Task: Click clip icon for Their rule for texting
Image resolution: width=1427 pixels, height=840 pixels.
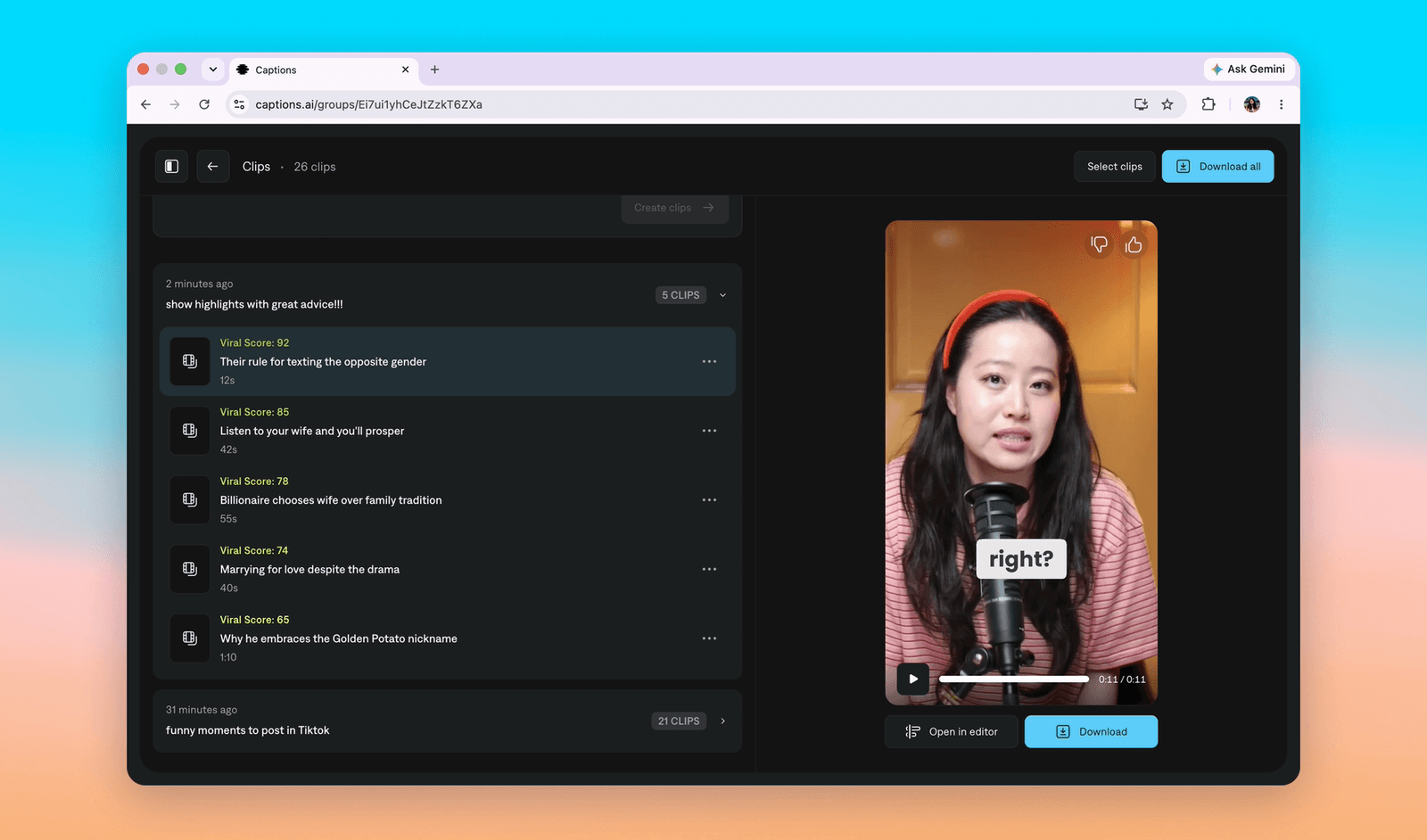Action: [x=190, y=361]
